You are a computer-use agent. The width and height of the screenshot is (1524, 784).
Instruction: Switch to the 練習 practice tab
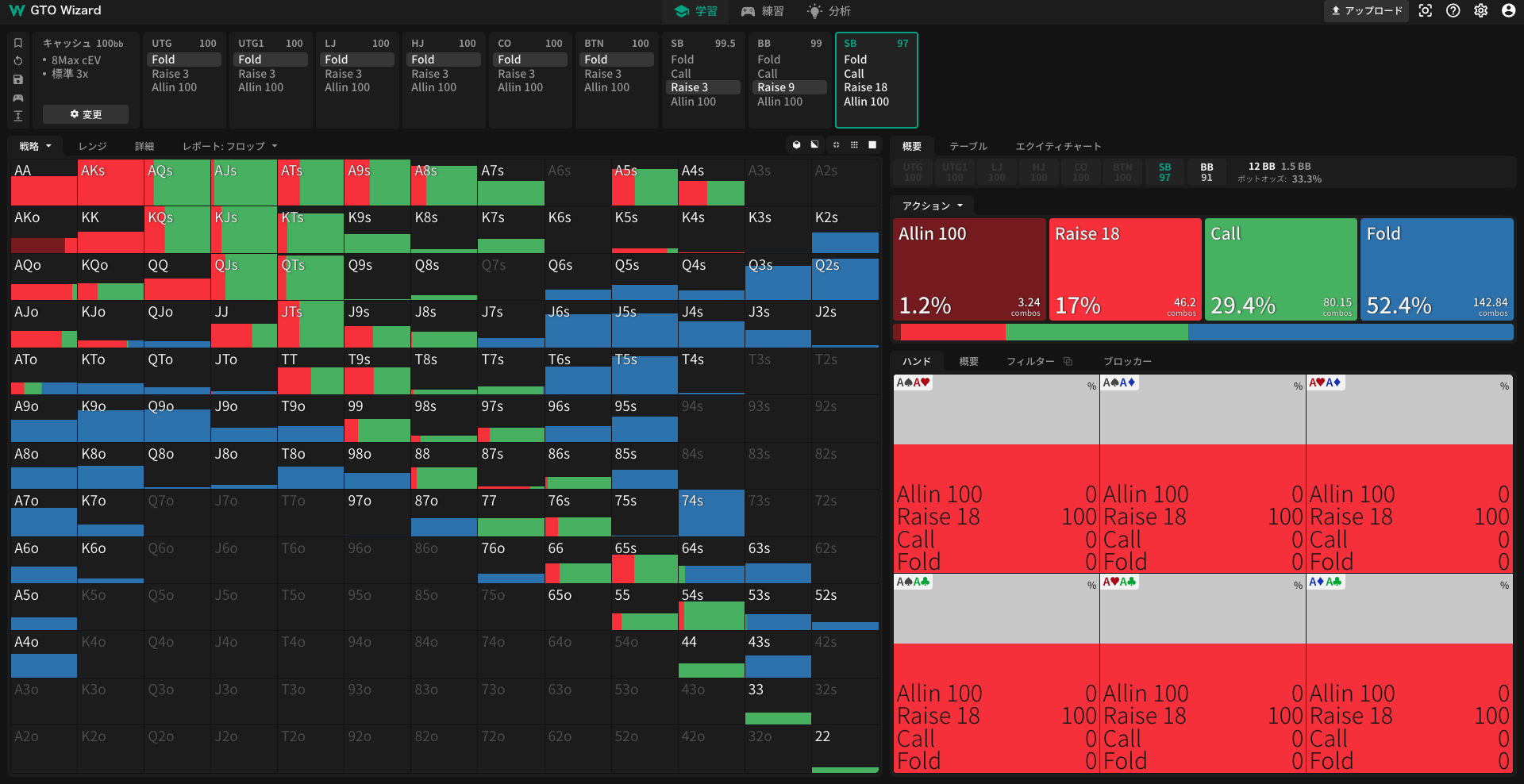[763, 11]
